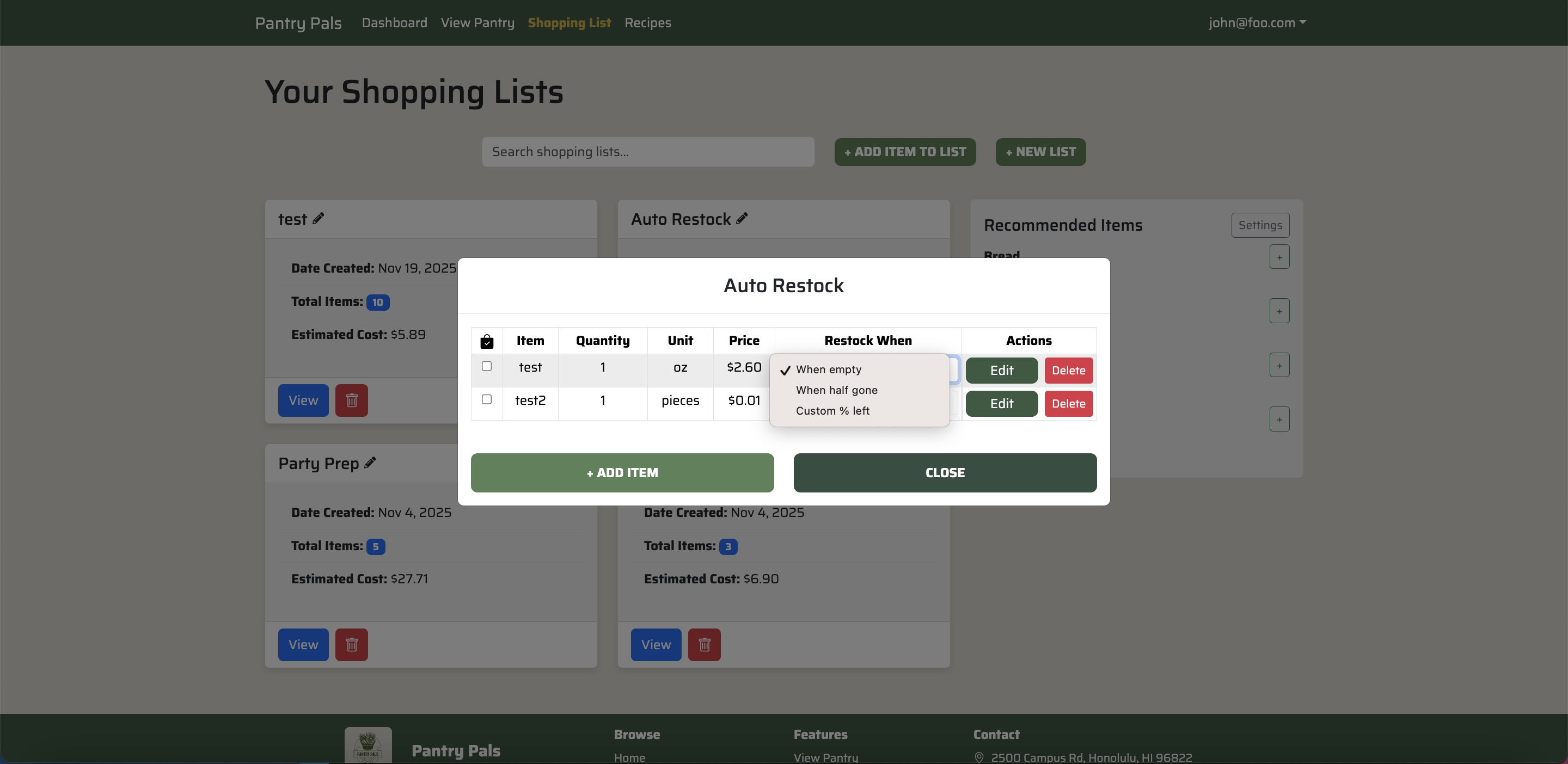This screenshot has width=1568, height=764.
Task: Select 'When half gone' restock option
Action: coord(836,391)
